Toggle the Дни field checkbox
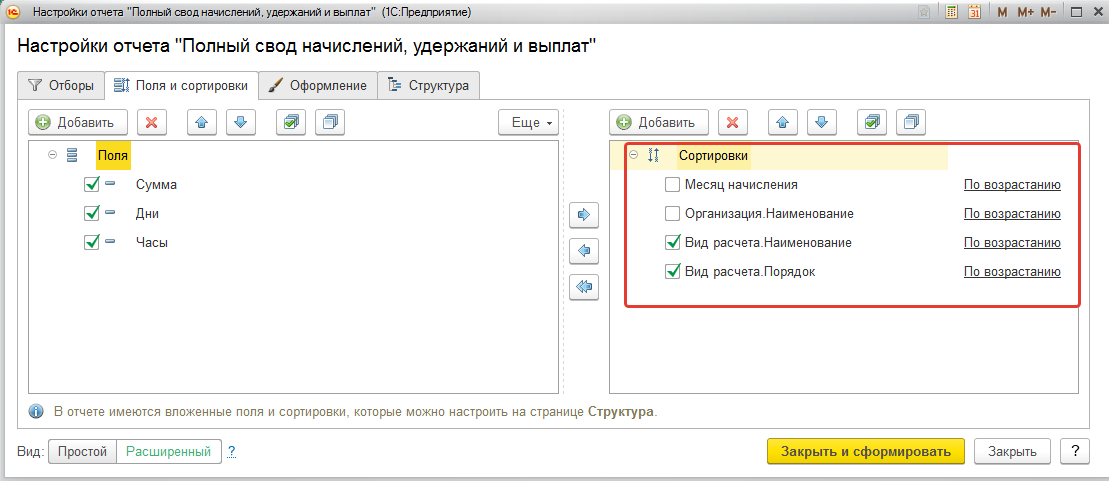1109x481 pixels. [91, 213]
